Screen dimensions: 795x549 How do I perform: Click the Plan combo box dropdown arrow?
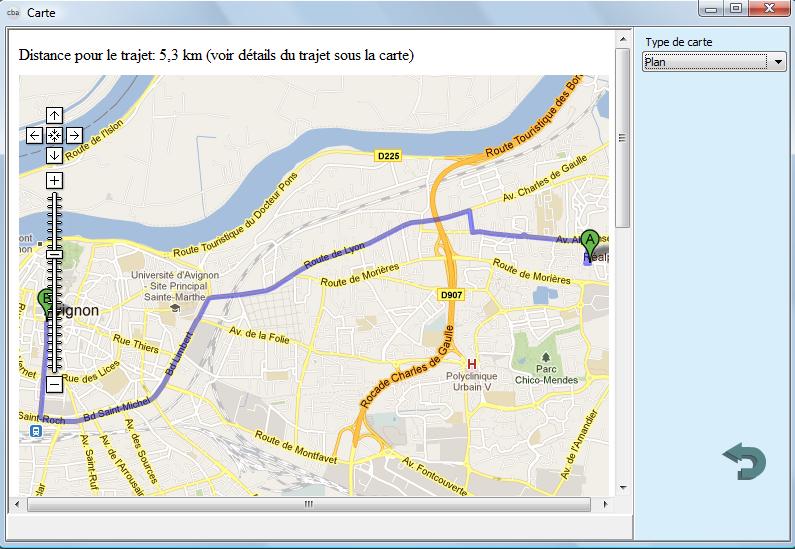[x=778, y=62]
